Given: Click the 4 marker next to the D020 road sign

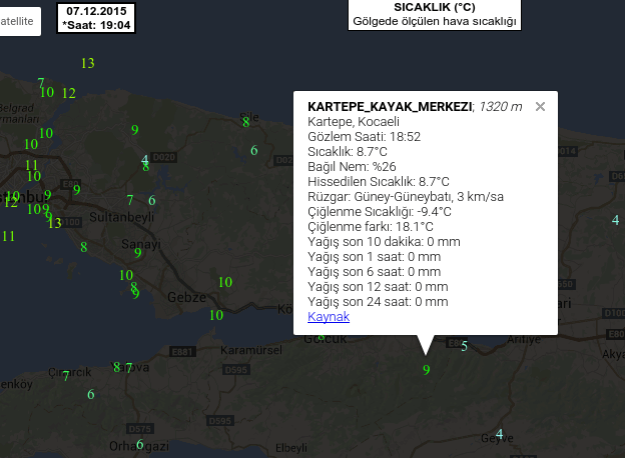Looking at the screenshot, I should [145, 160].
